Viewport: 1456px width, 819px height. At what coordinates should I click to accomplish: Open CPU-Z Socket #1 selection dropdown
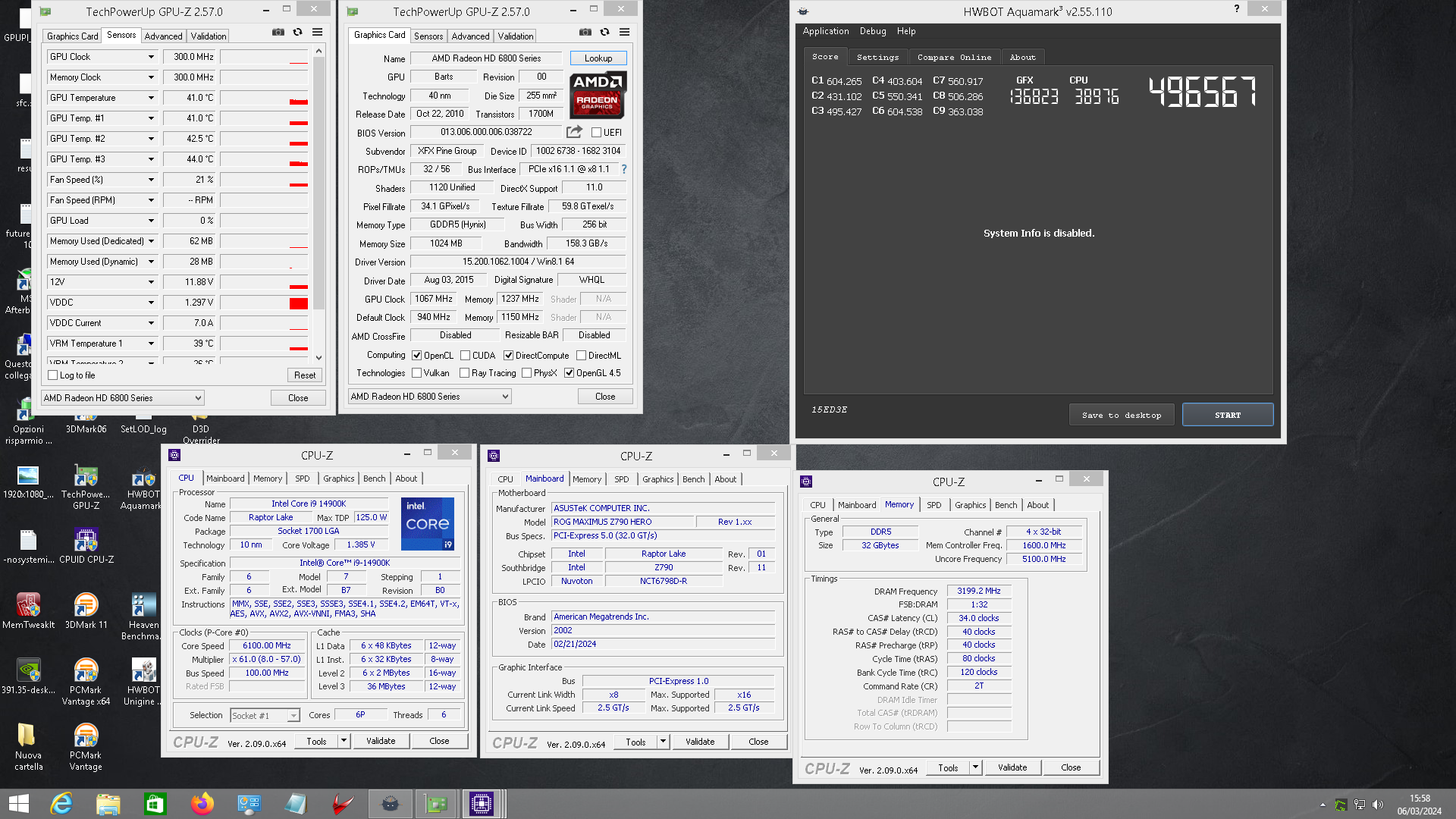pos(265,715)
